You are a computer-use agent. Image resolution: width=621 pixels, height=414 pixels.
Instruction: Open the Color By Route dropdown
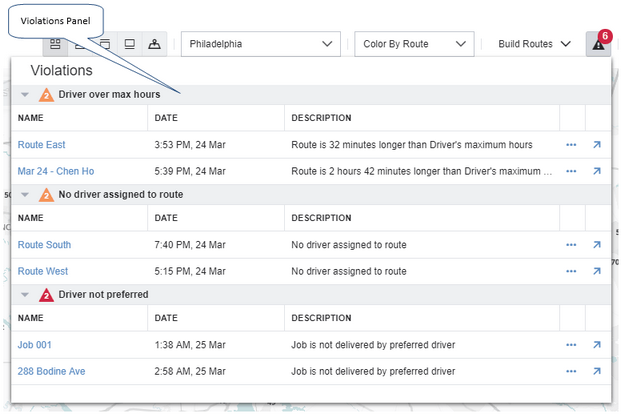414,44
